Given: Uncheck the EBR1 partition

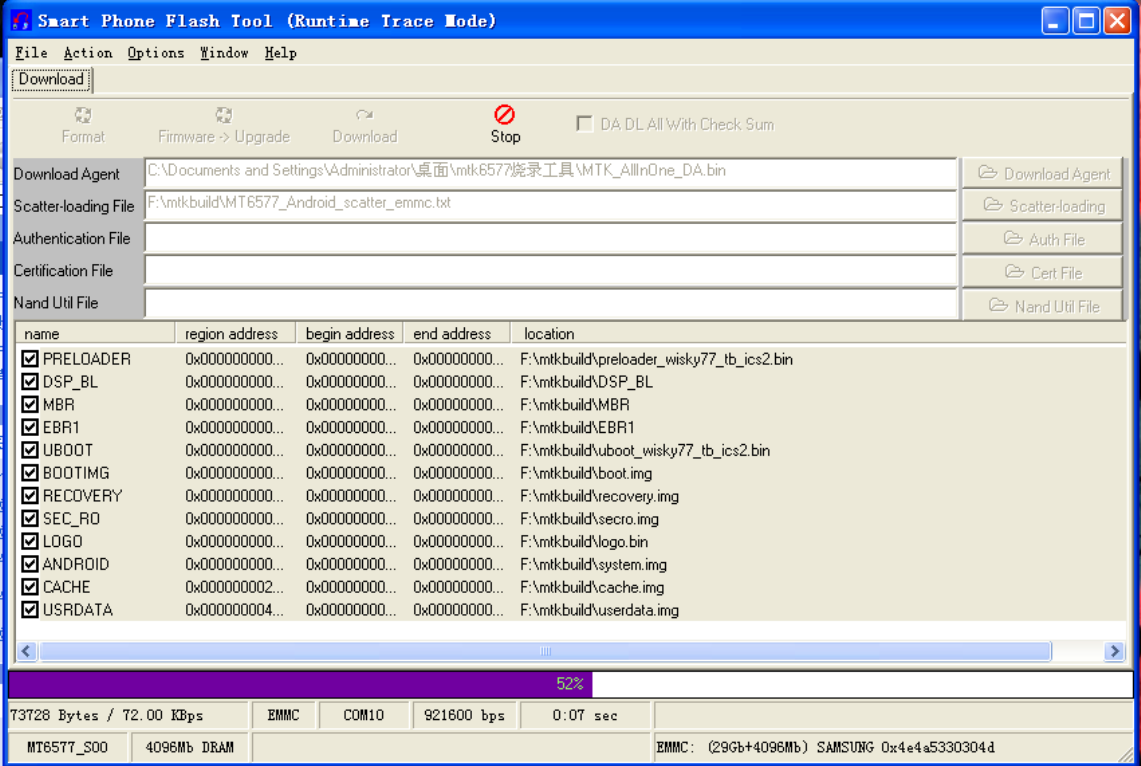Looking at the screenshot, I should (30, 427).
